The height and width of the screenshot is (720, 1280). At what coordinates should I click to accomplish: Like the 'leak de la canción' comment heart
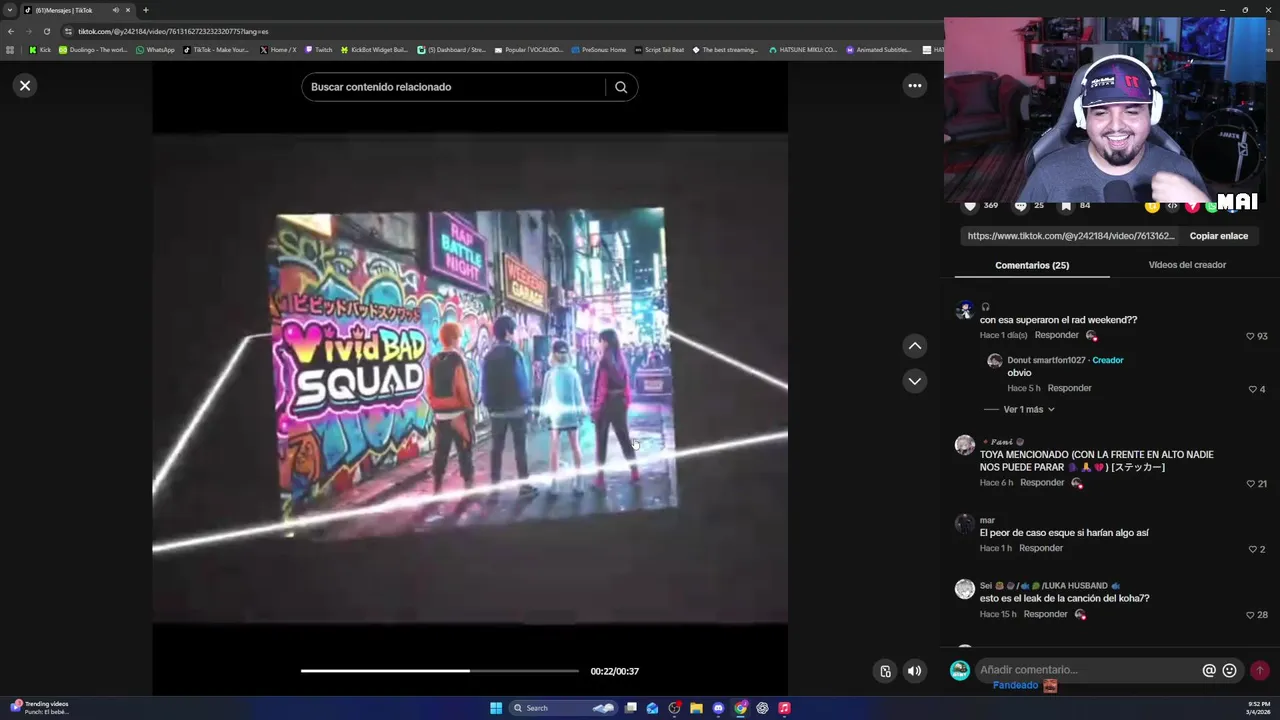1250,615
